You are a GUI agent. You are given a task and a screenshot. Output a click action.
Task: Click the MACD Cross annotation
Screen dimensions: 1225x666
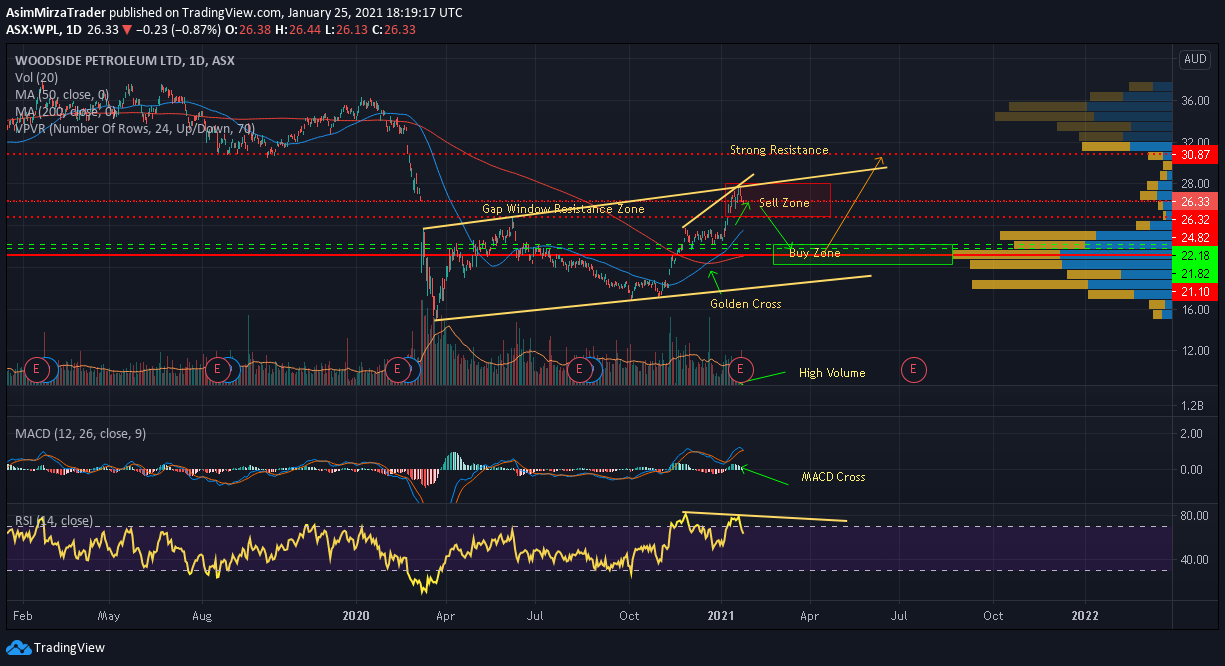click(x=833, y=477)
